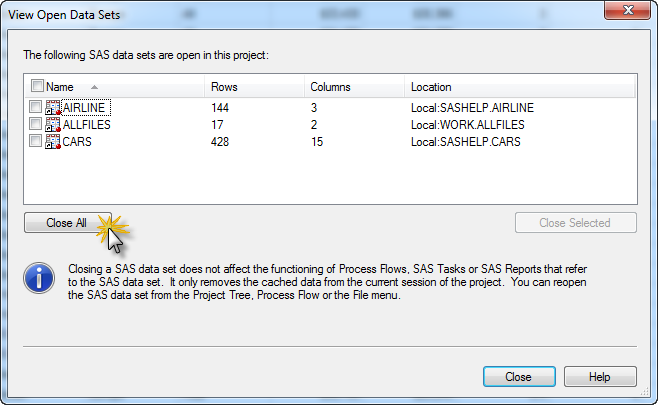
Task: Enable the CARS data set checkbox
Action: pyautogui.click(x=36, y=142)
